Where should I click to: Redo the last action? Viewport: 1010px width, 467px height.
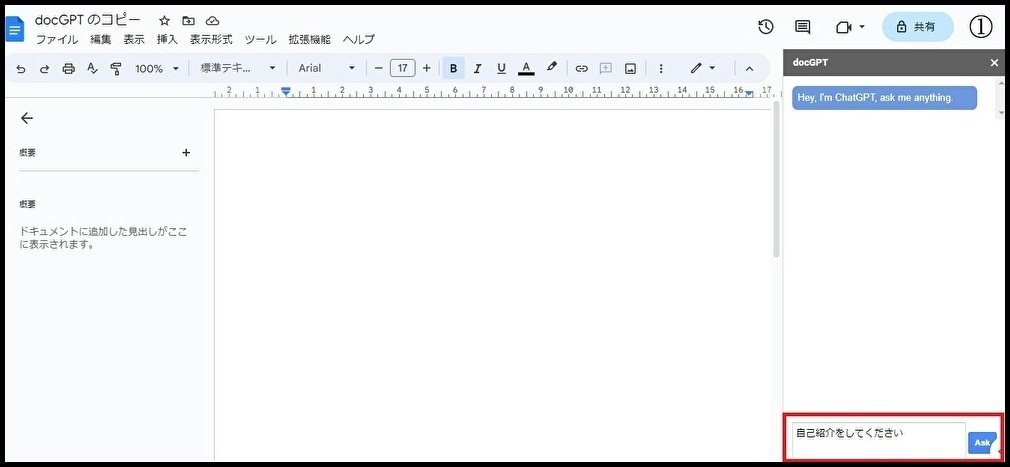coord(44,68)
